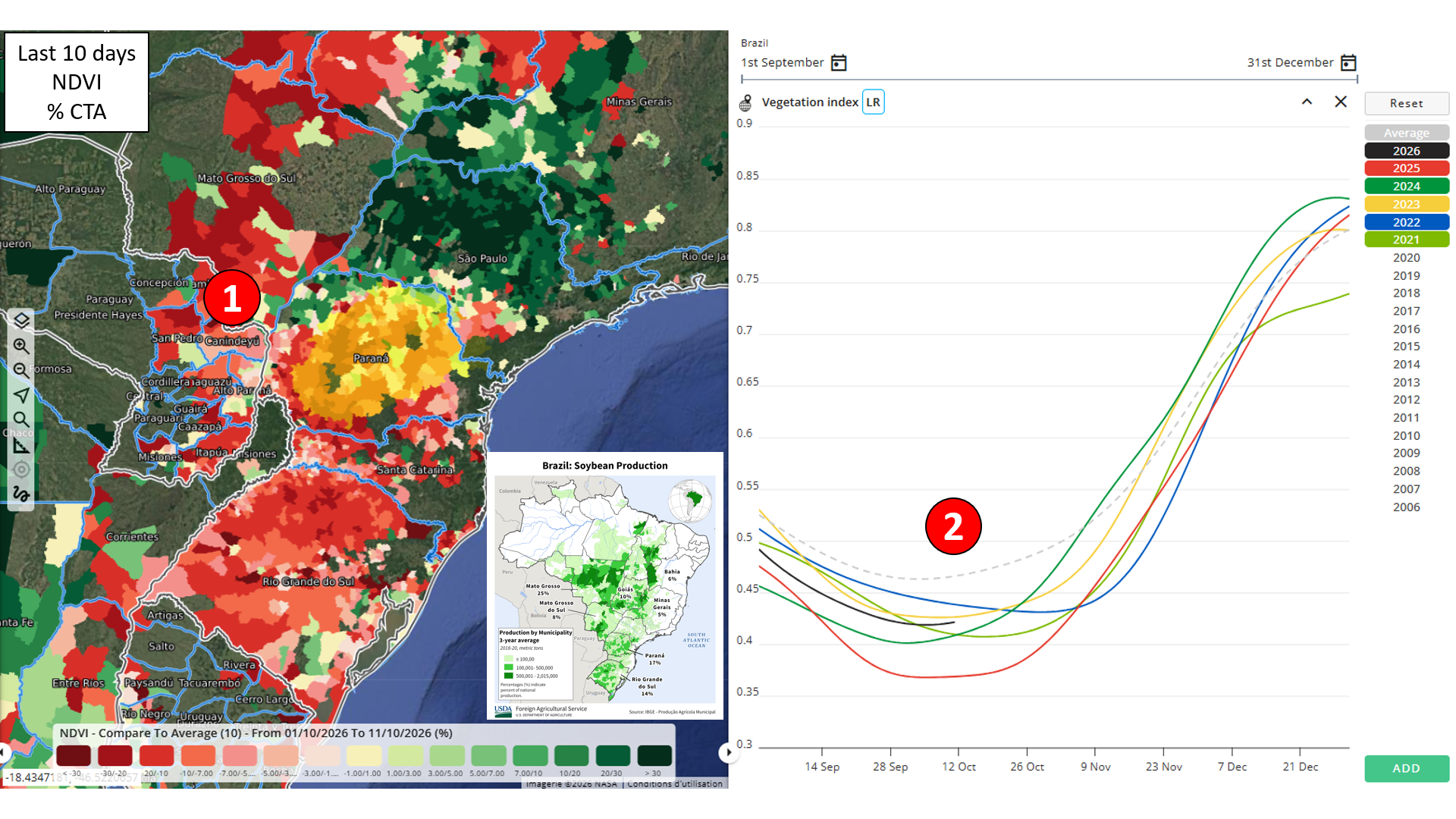The width and height of the screenshot is (1456, 819).
Task: Toggle the 2021 series
Action: click(1407, 240)
